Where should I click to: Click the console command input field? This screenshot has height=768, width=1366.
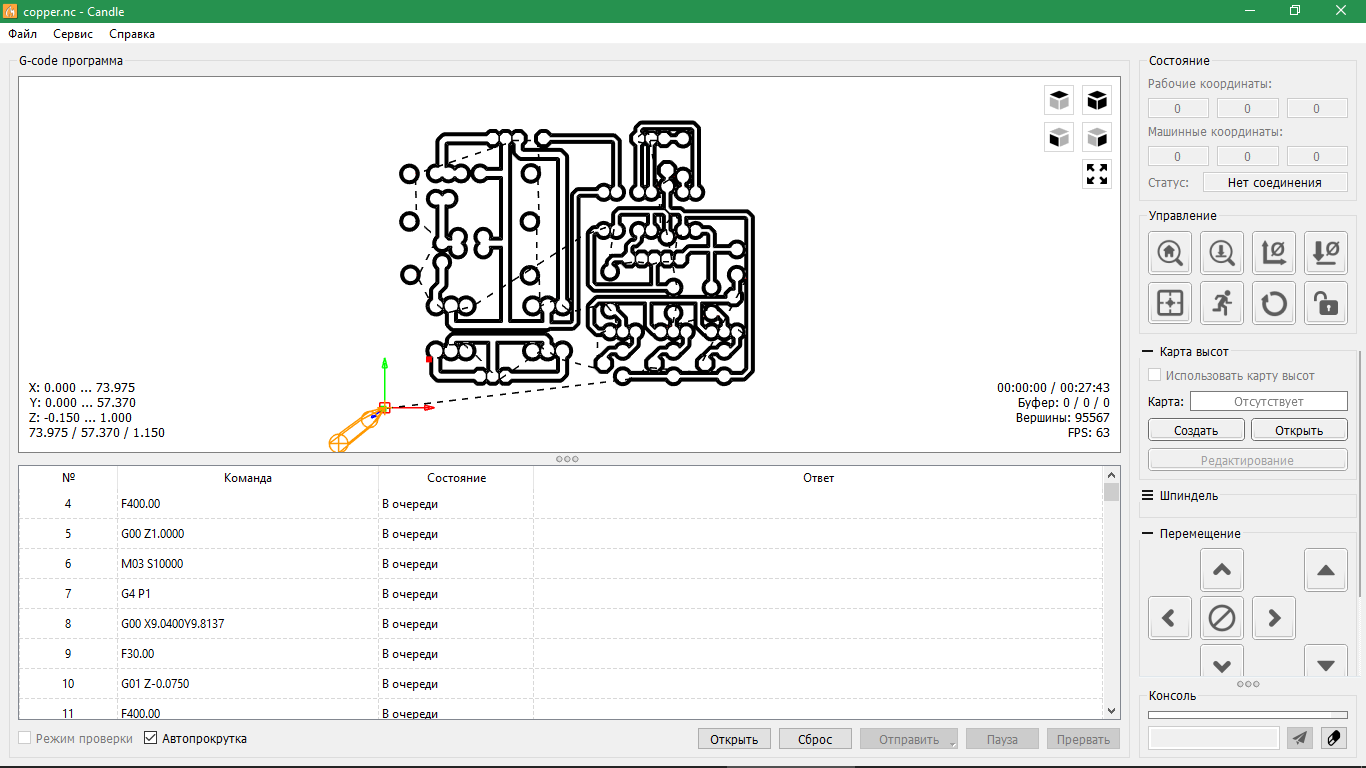coord(1214,738)
